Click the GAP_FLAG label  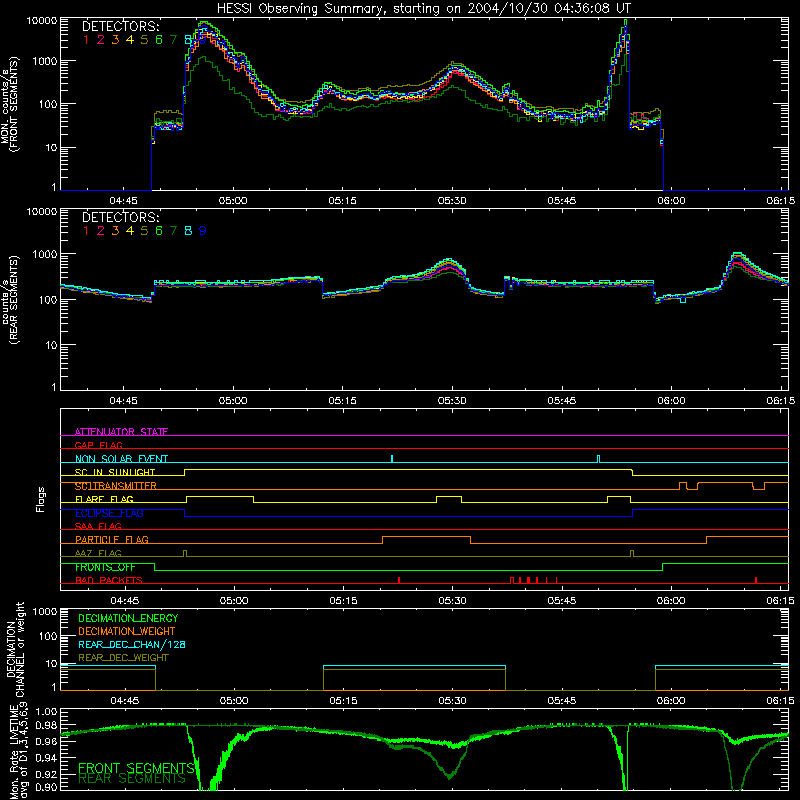pos(98,445)
